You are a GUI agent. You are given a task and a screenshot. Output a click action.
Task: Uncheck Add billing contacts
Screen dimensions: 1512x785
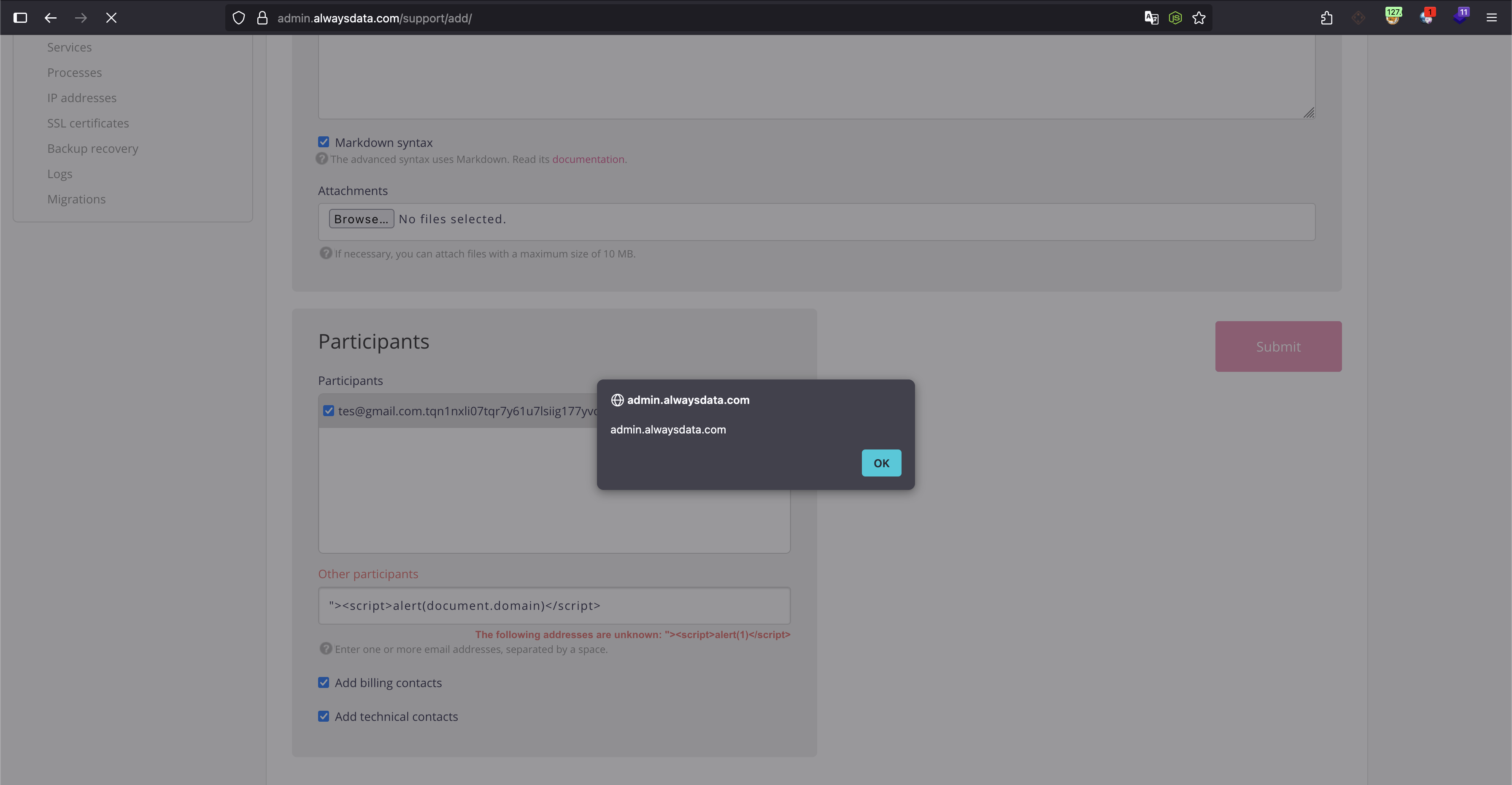pyautogui.click(x=324, y=682)
